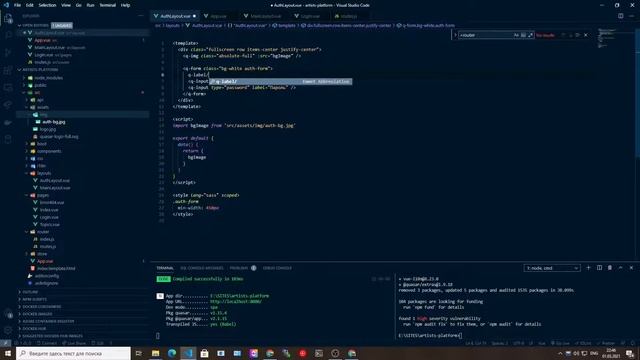The width and height of the screenshot is (640, 360).
Task: Open the MainLayout.vue editor tab
Action: tap(265, 16)
